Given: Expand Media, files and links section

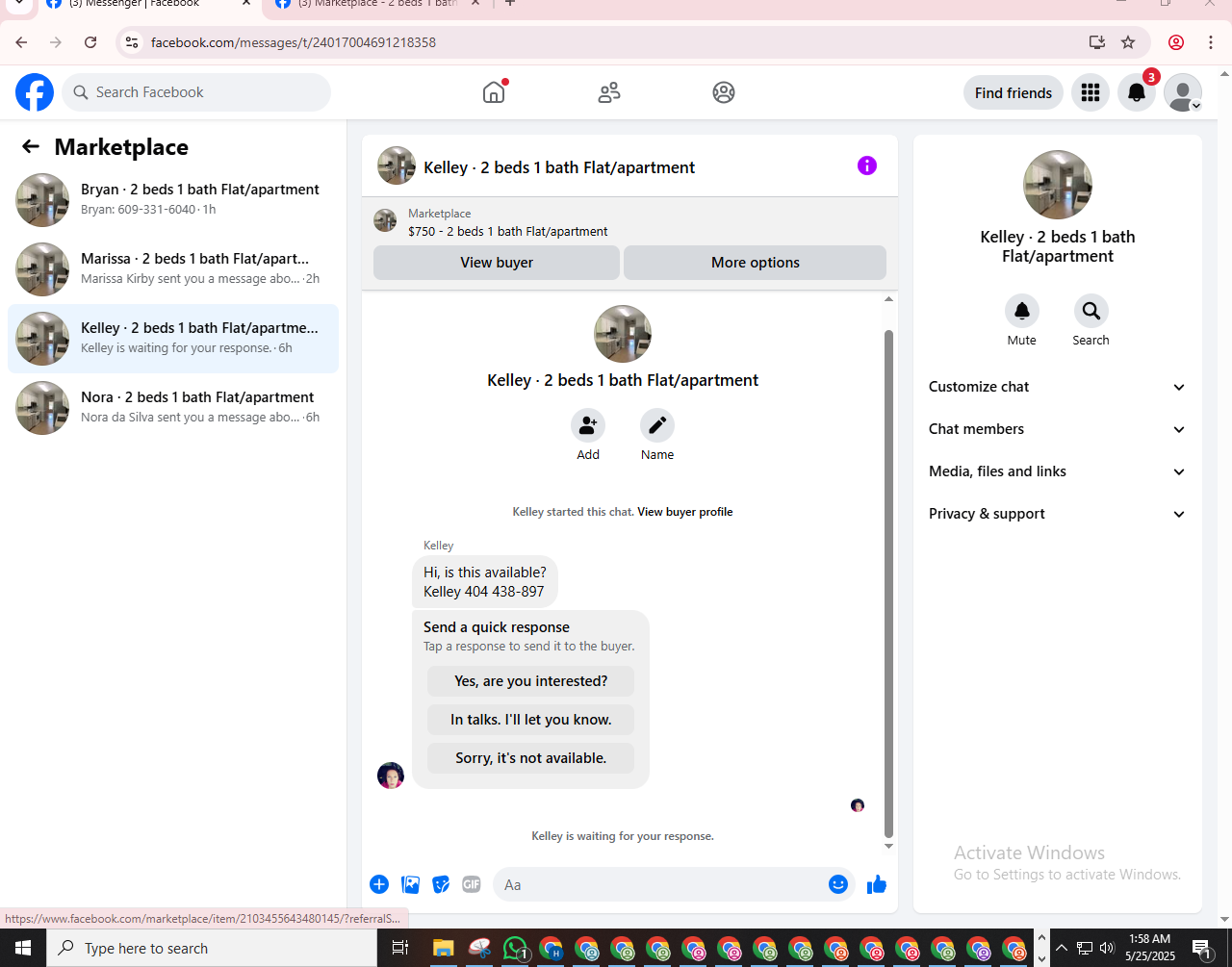Looking at the screenshot, I should 1057,471.
